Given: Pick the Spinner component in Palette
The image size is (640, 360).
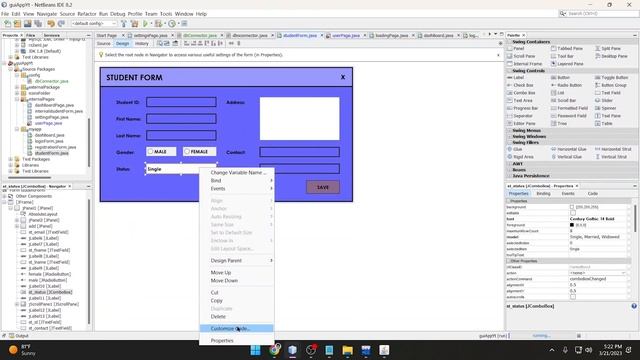Looking at the screenshot, I should 605,108.
